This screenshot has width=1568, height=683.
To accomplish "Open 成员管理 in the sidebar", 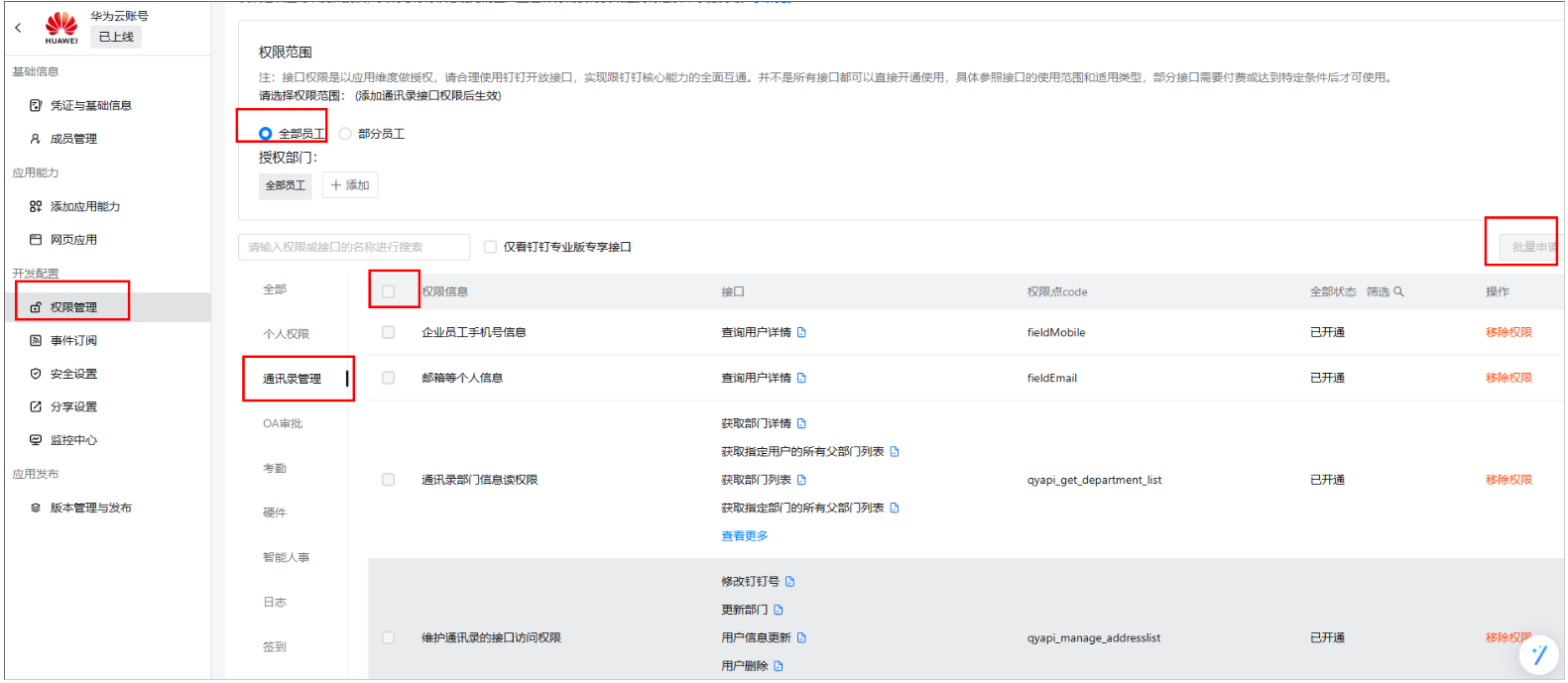I will (x=73, y=139).
